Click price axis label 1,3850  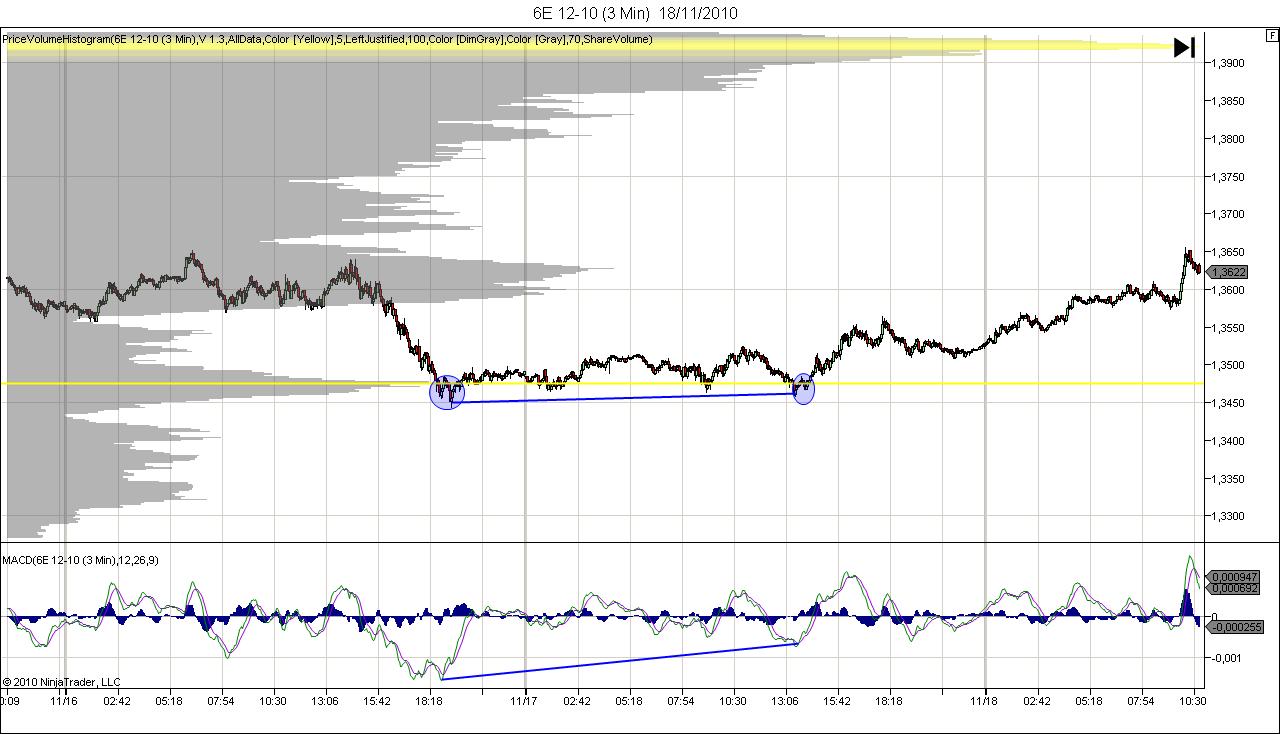tap(1229, 101)
